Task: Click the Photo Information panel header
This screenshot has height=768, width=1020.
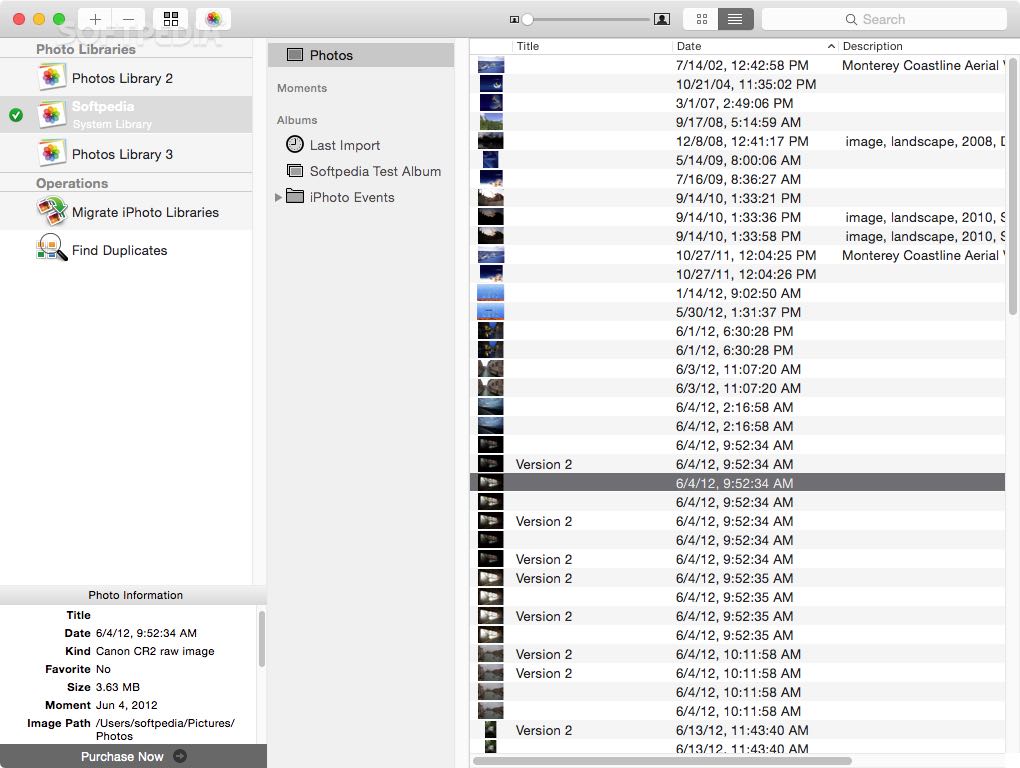Action: [x=133, y=595]
